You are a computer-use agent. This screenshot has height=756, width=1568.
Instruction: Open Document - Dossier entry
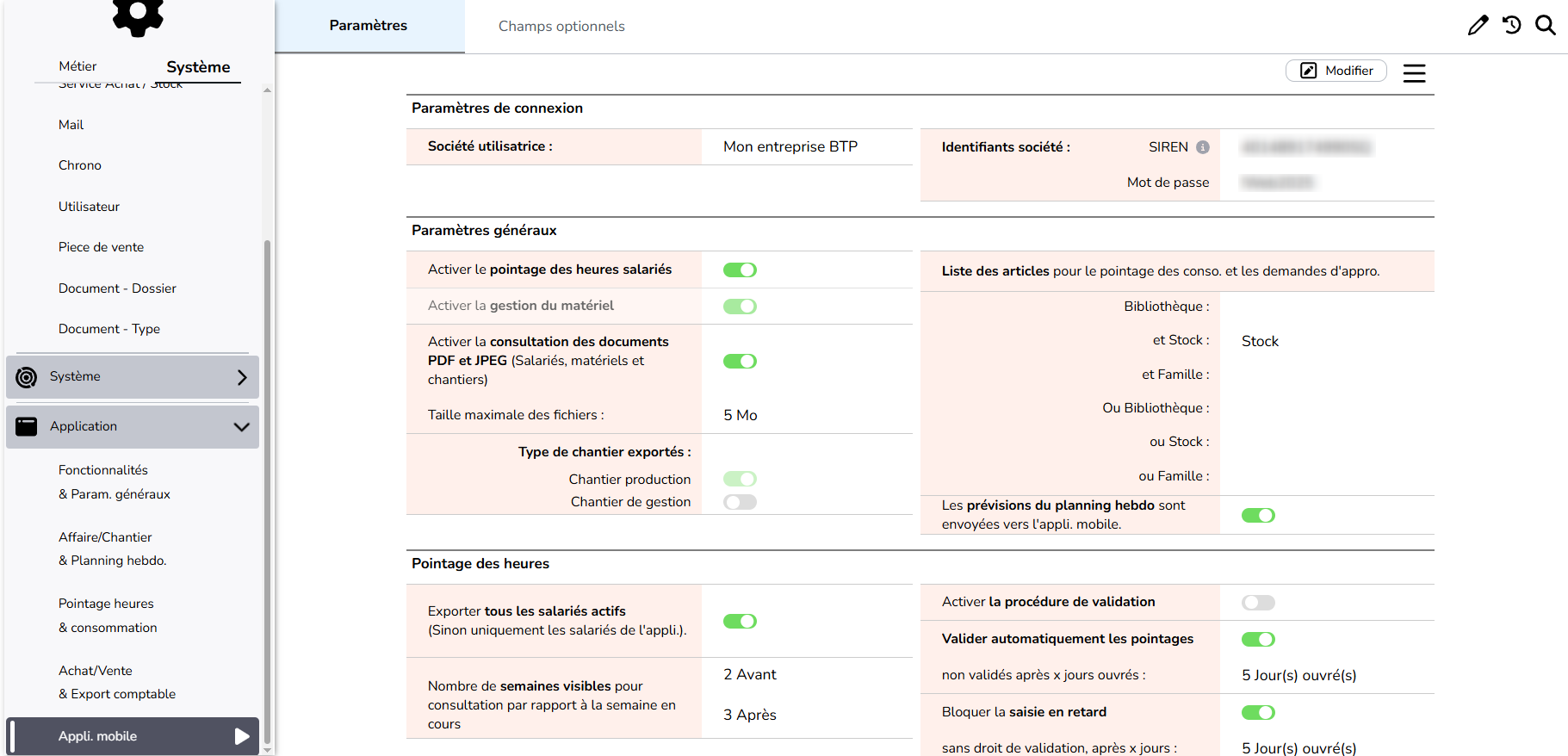(117, 288)
